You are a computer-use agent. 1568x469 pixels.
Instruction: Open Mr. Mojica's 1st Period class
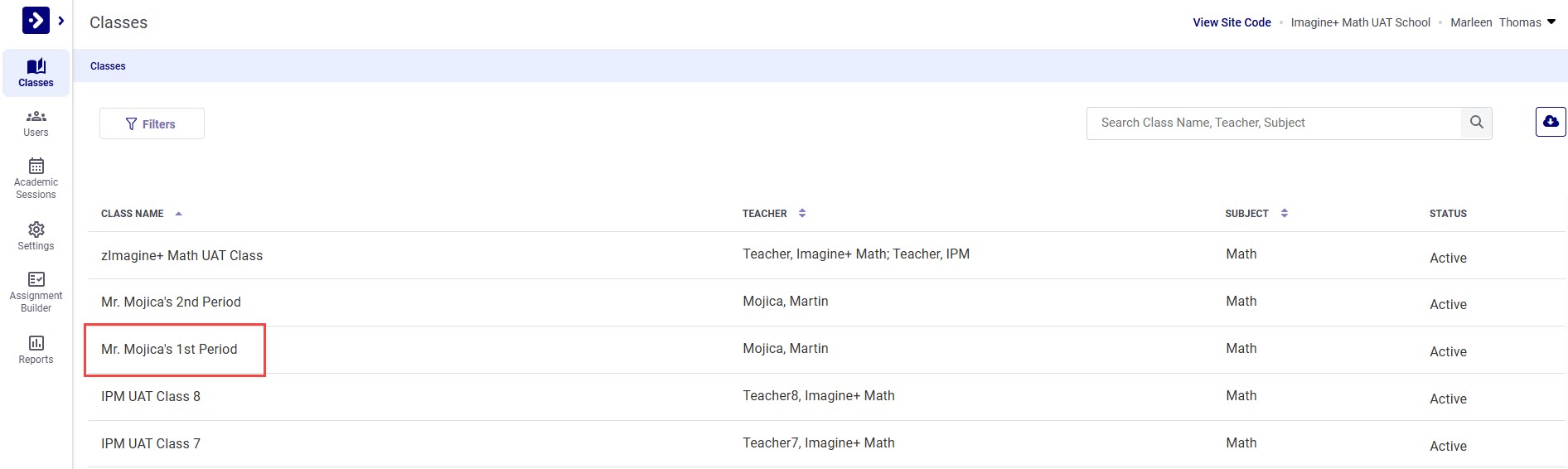click(169, 350)
